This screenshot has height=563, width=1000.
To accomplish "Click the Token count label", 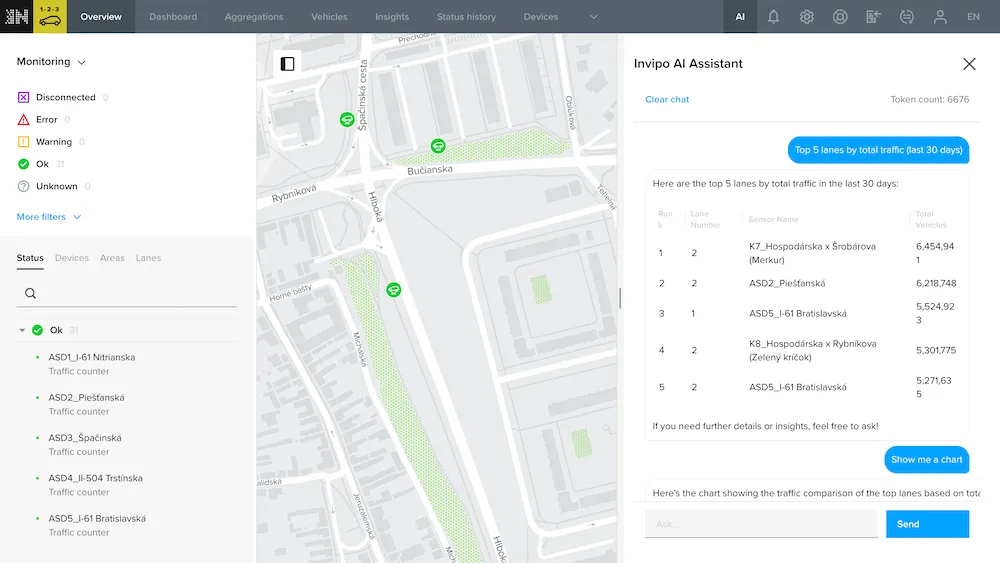I will [x=929, y=99].
